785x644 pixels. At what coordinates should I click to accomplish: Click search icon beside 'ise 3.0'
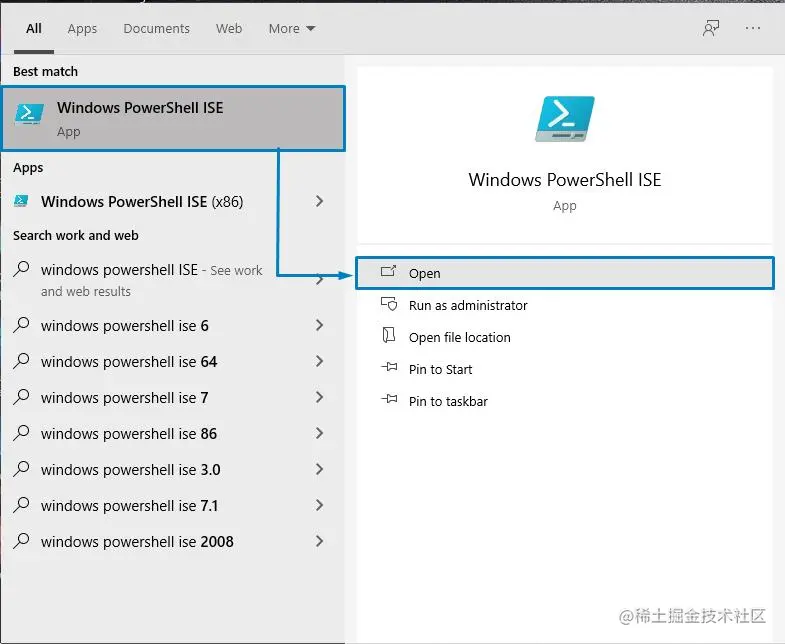point(22,469)
